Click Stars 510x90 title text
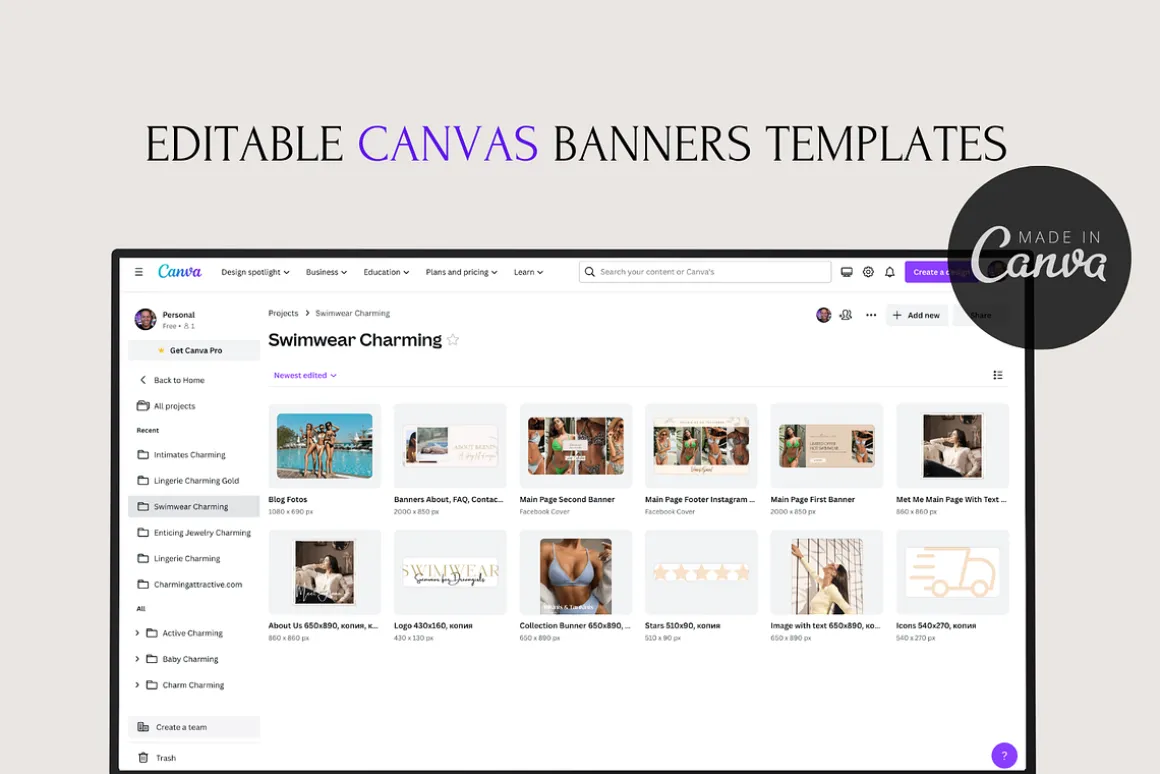 [x=682, y=626]
